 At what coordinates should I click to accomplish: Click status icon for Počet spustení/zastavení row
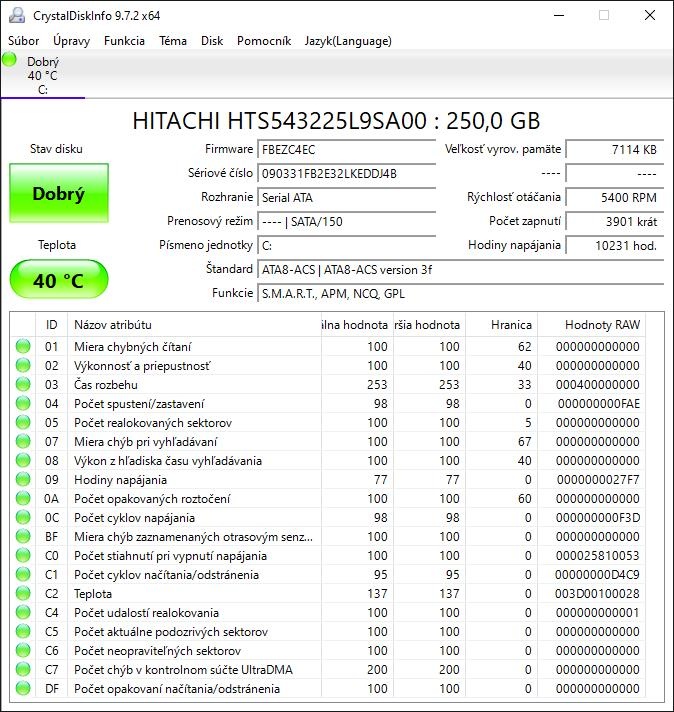click(23, 403)
